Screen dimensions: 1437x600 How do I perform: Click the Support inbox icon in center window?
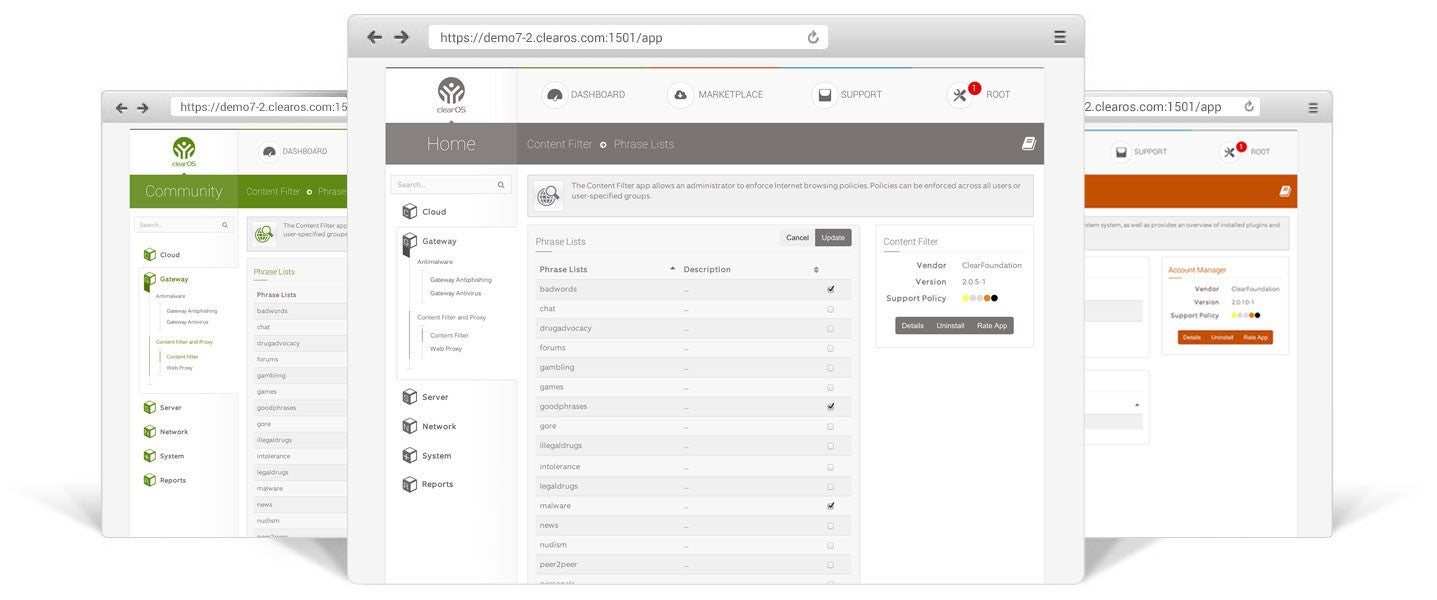(x=824, y=95)
